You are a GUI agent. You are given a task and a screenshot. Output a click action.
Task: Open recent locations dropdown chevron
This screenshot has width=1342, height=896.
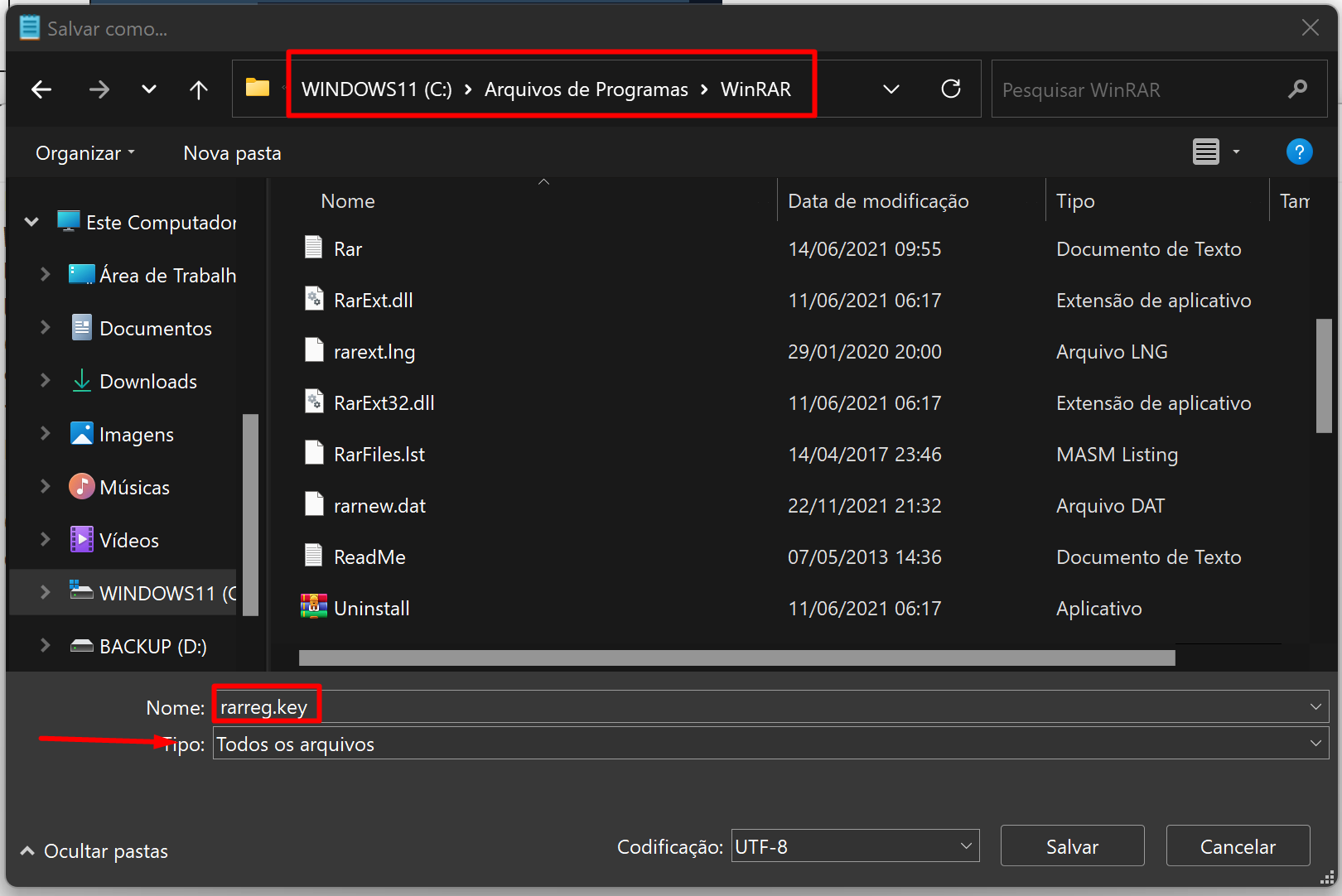[149, 89]
